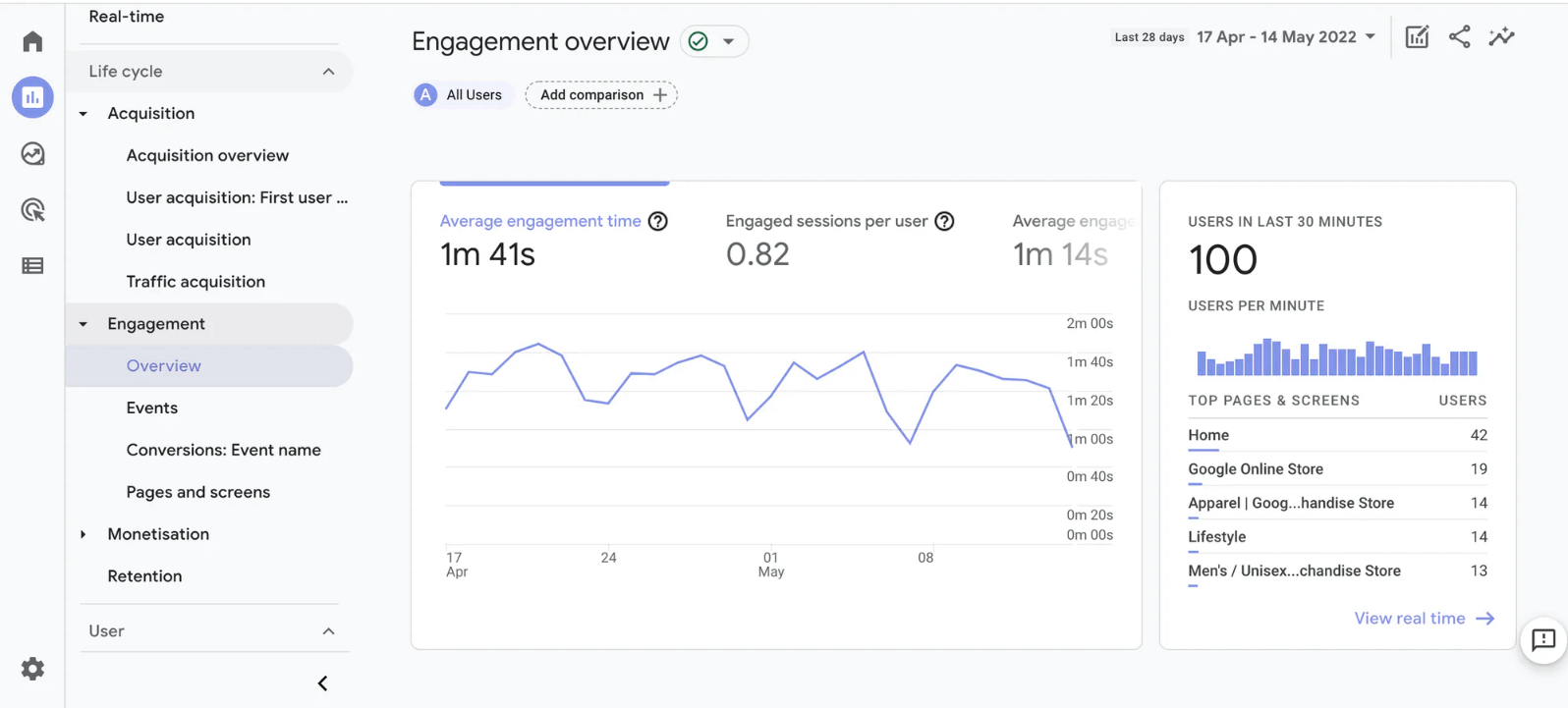1568x708 pixels.
Task: Click the 100 users count value
Action: (1223, 260)
